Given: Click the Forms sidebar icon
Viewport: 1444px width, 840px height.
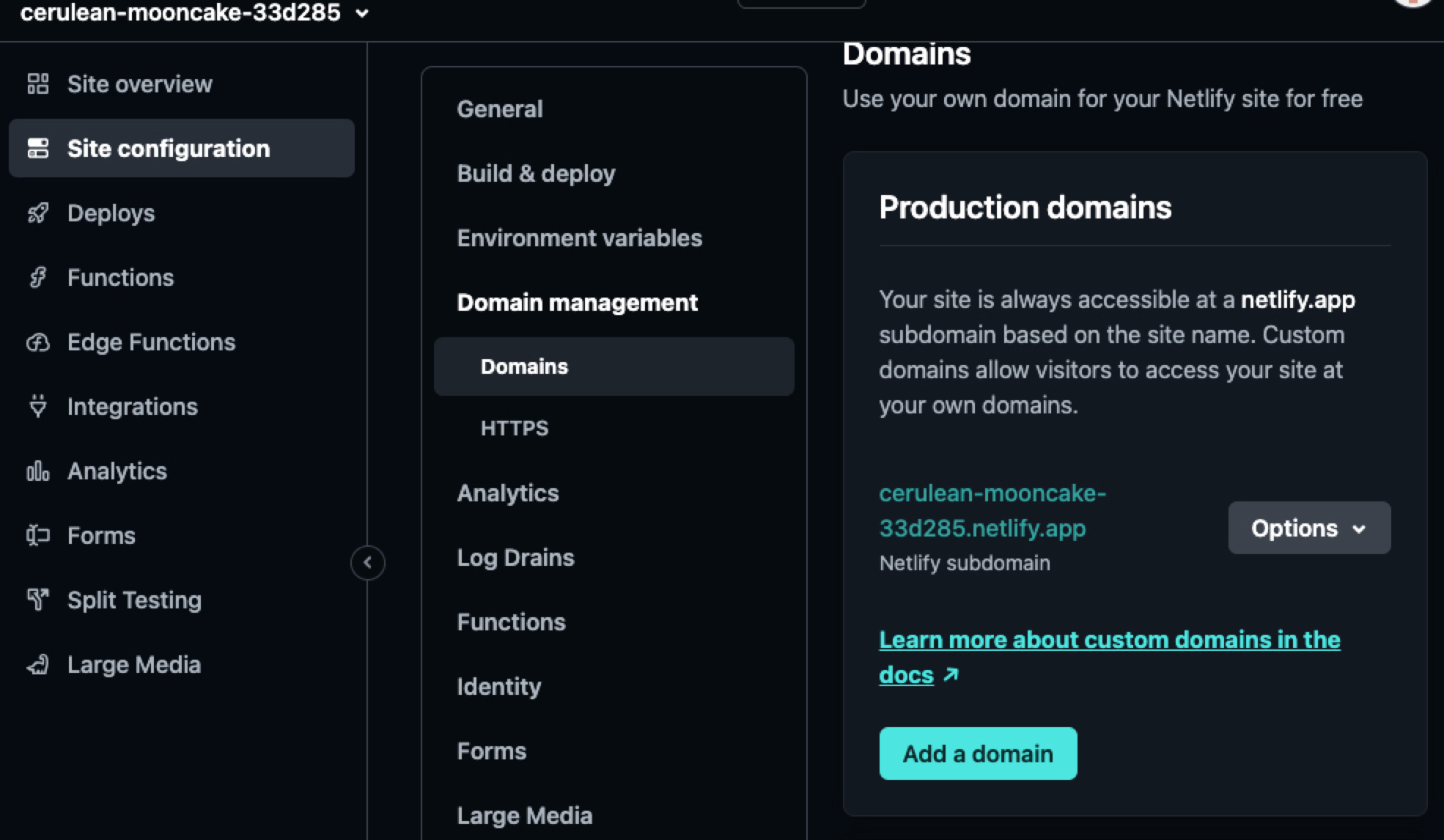Looking at the screenshot, I should pos(39,535).
